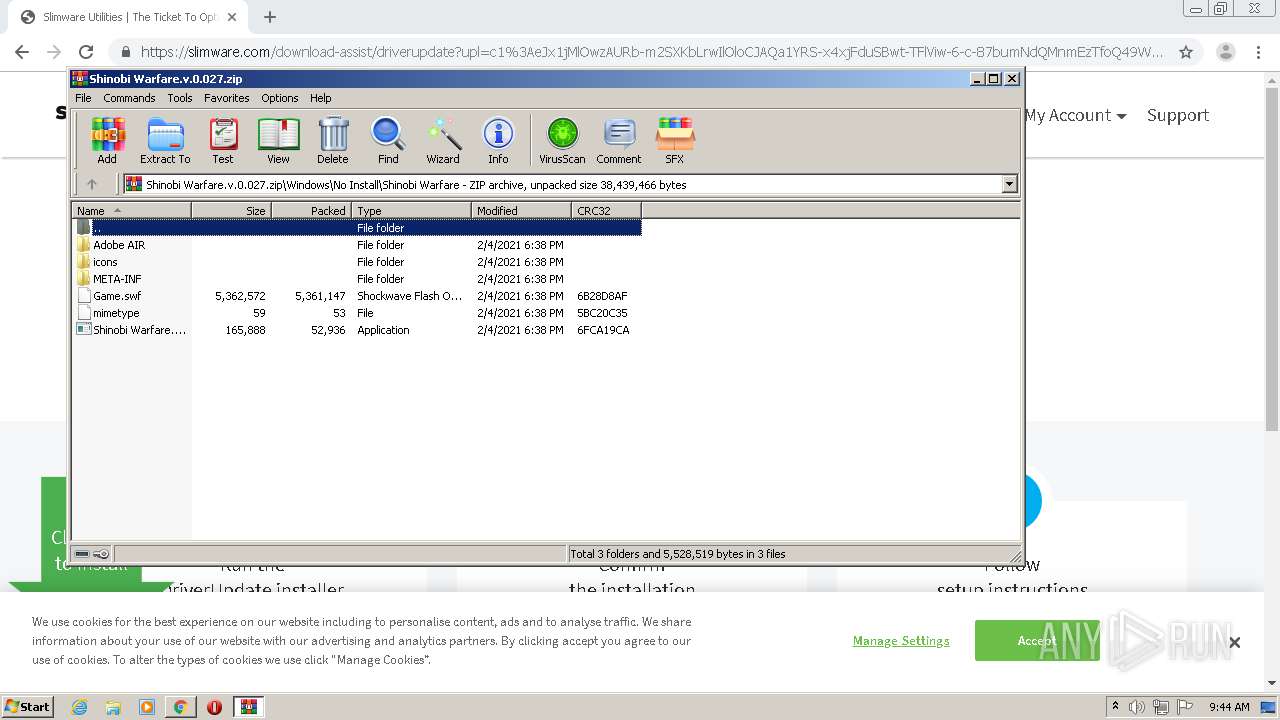Open the media player taskbar icon
The height and width of the screenshot is (720, 1280).
point(147,707)
